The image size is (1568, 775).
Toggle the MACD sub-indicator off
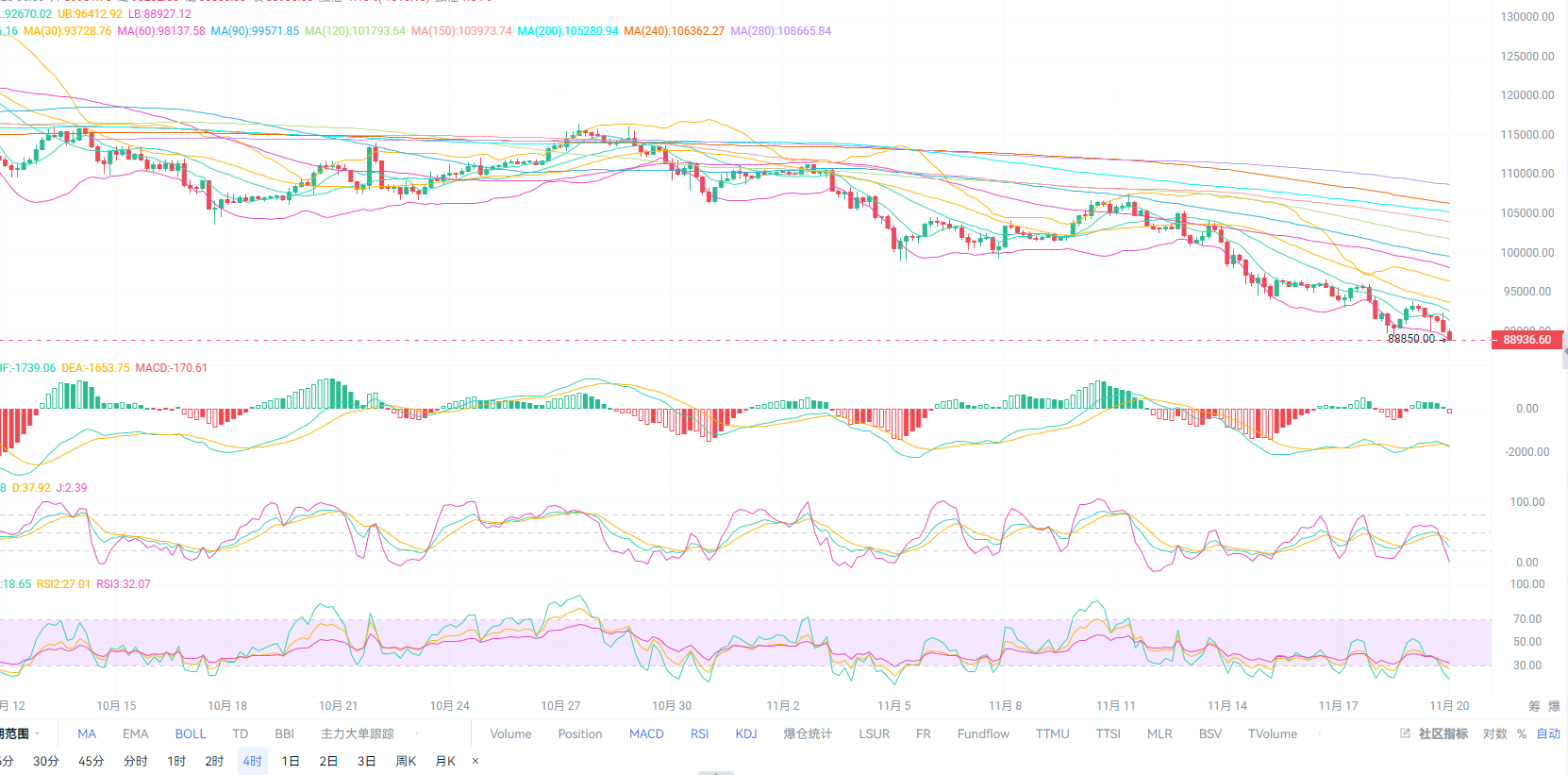(646, 733)
